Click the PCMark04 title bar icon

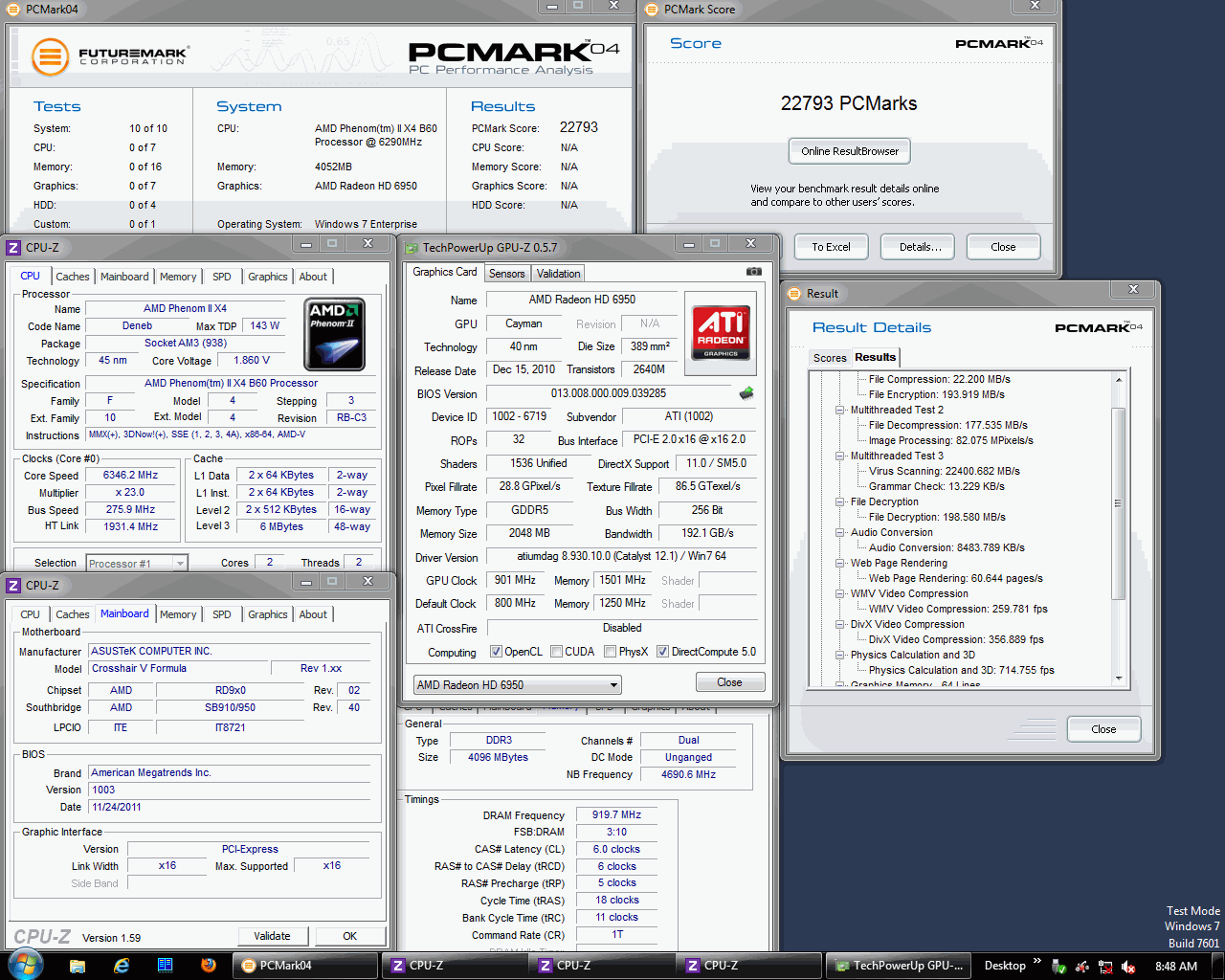(13, 9)
